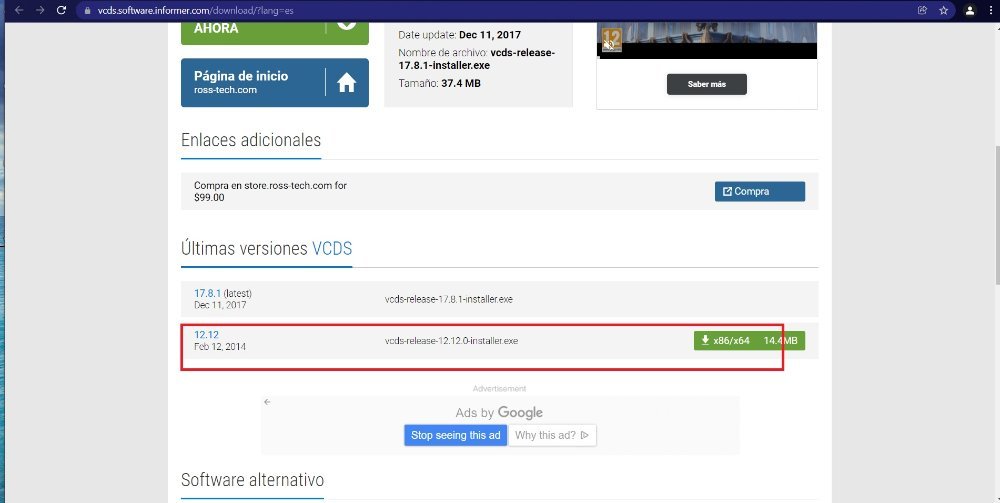Click the back arrow in Google ad box
This screenshot has height=503, width=1000.
pyautogui.click(x=267, y=402)
